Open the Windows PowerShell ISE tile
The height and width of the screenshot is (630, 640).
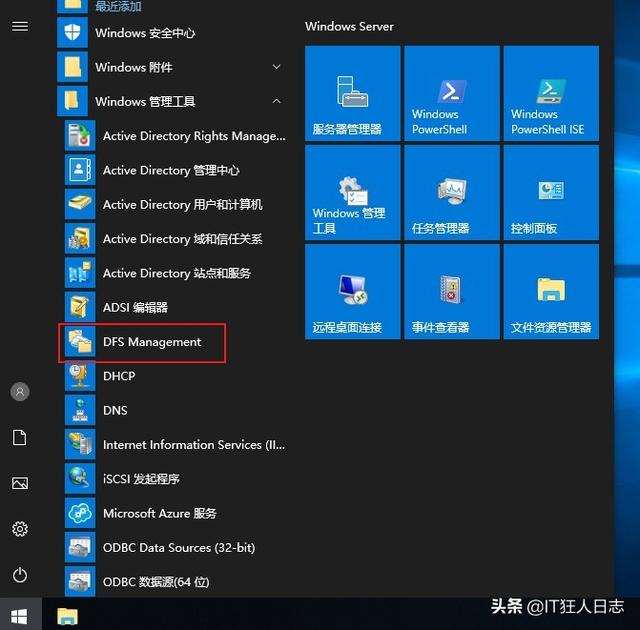click(551, 93)
